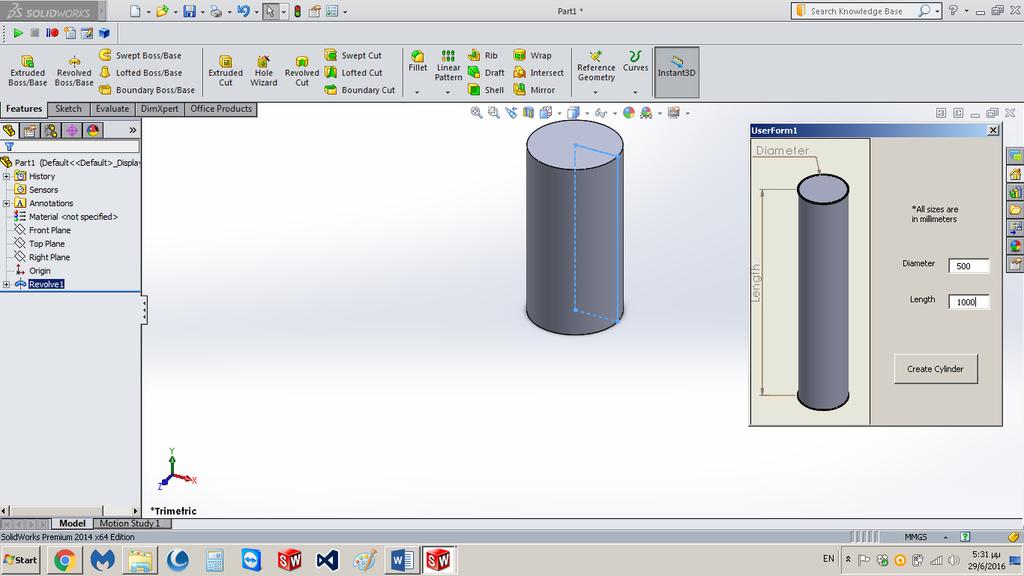Select Right Plane in the feature tree
The height and width of the screenshot is (576, 1024).
[x=42, y=257]
